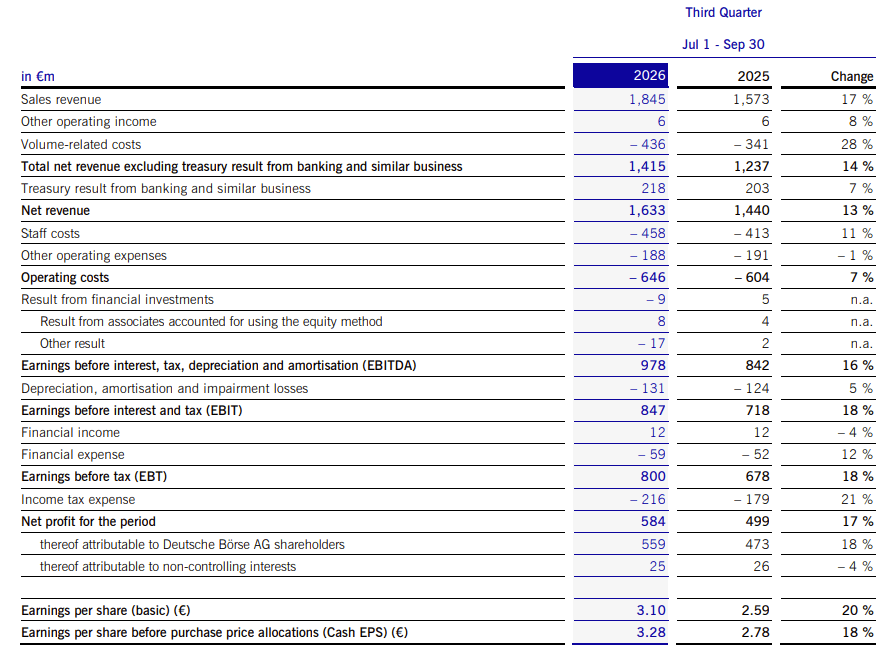Click 'Result from associates accounted for using the equity method'
The image size is (882, 654).
pos(211,321)
